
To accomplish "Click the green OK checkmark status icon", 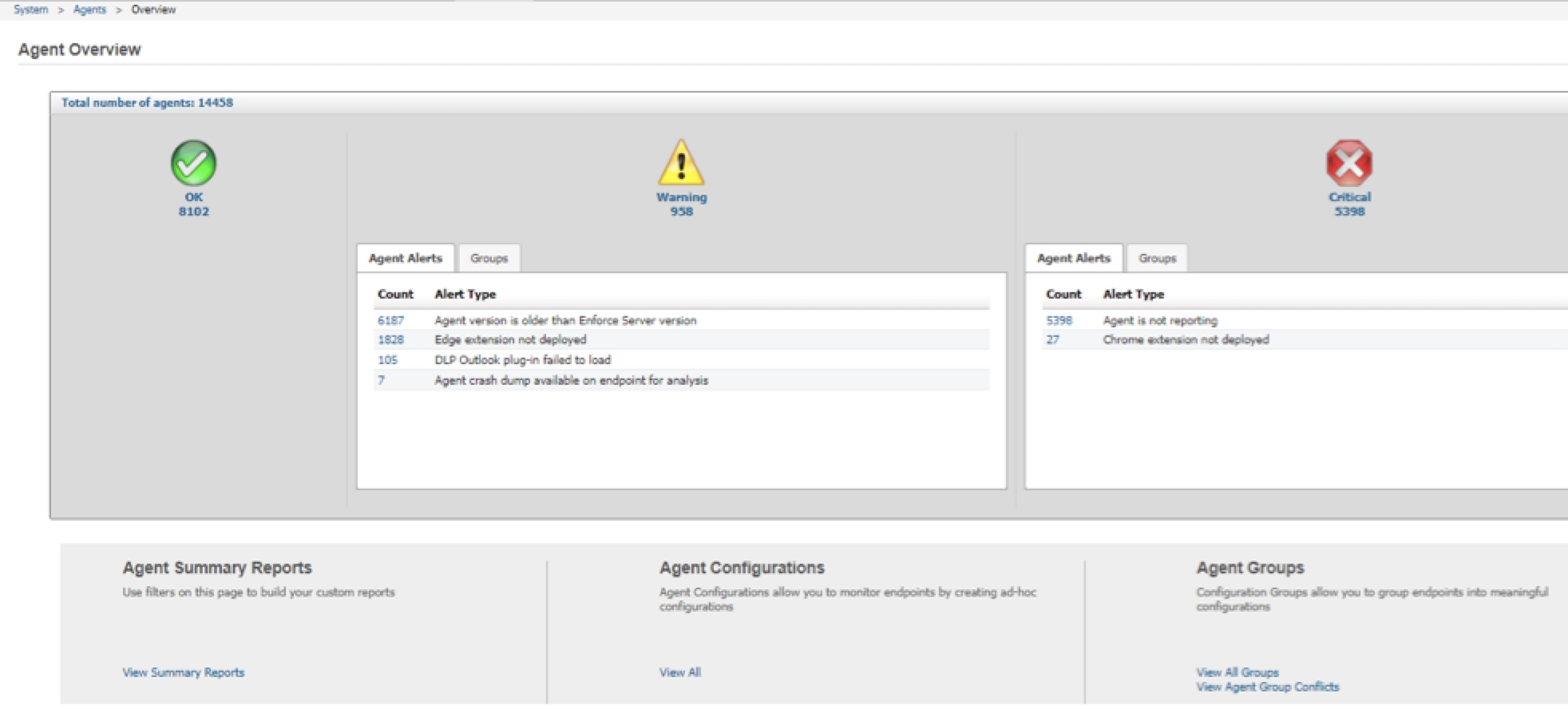I will click(193, 163).
